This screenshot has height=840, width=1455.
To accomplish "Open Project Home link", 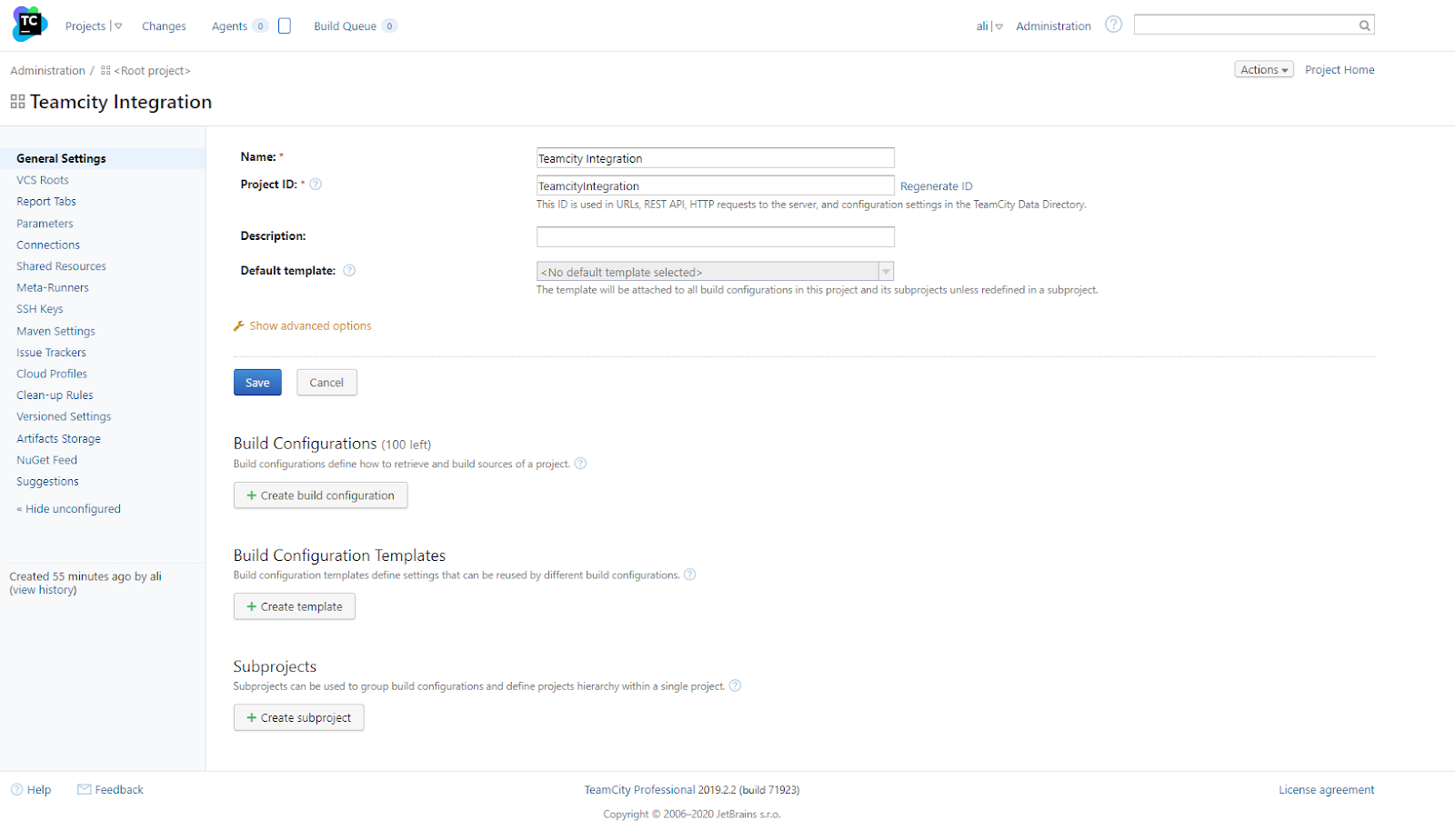I will click(x=1340, y=70).
